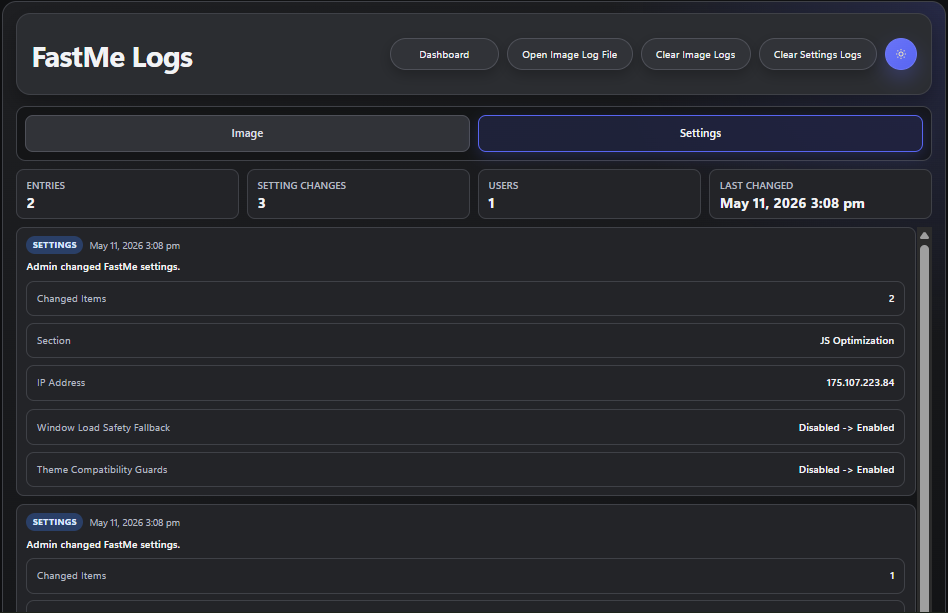
Task: Click the Window Load Safety Fallback row
Action: click(465, 427)
